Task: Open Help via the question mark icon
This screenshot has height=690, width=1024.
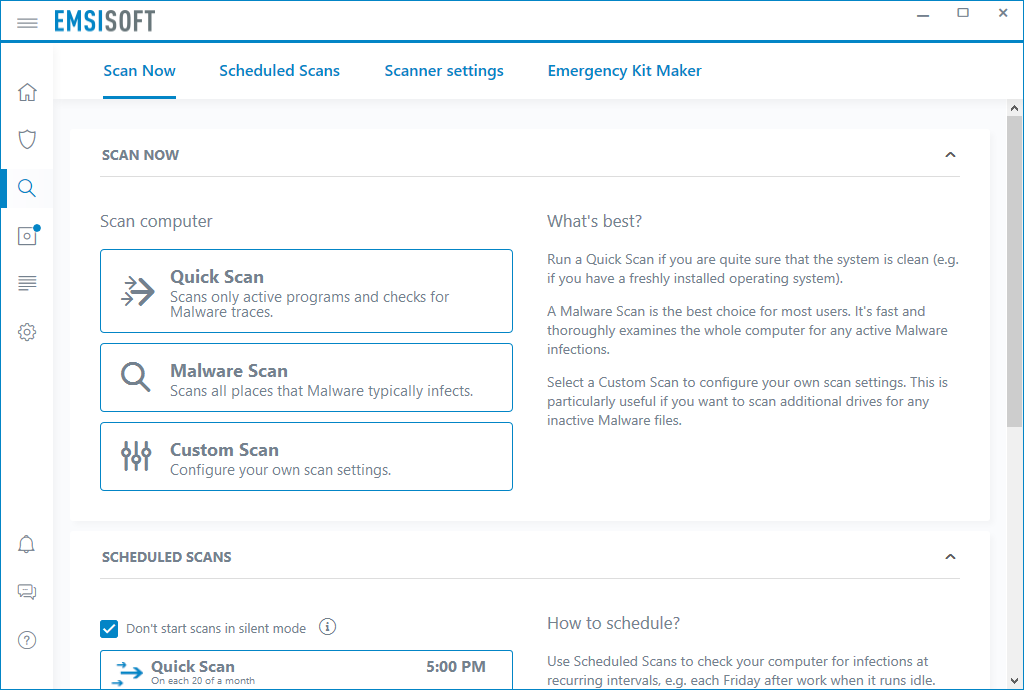Action: (x=27, y=639)
